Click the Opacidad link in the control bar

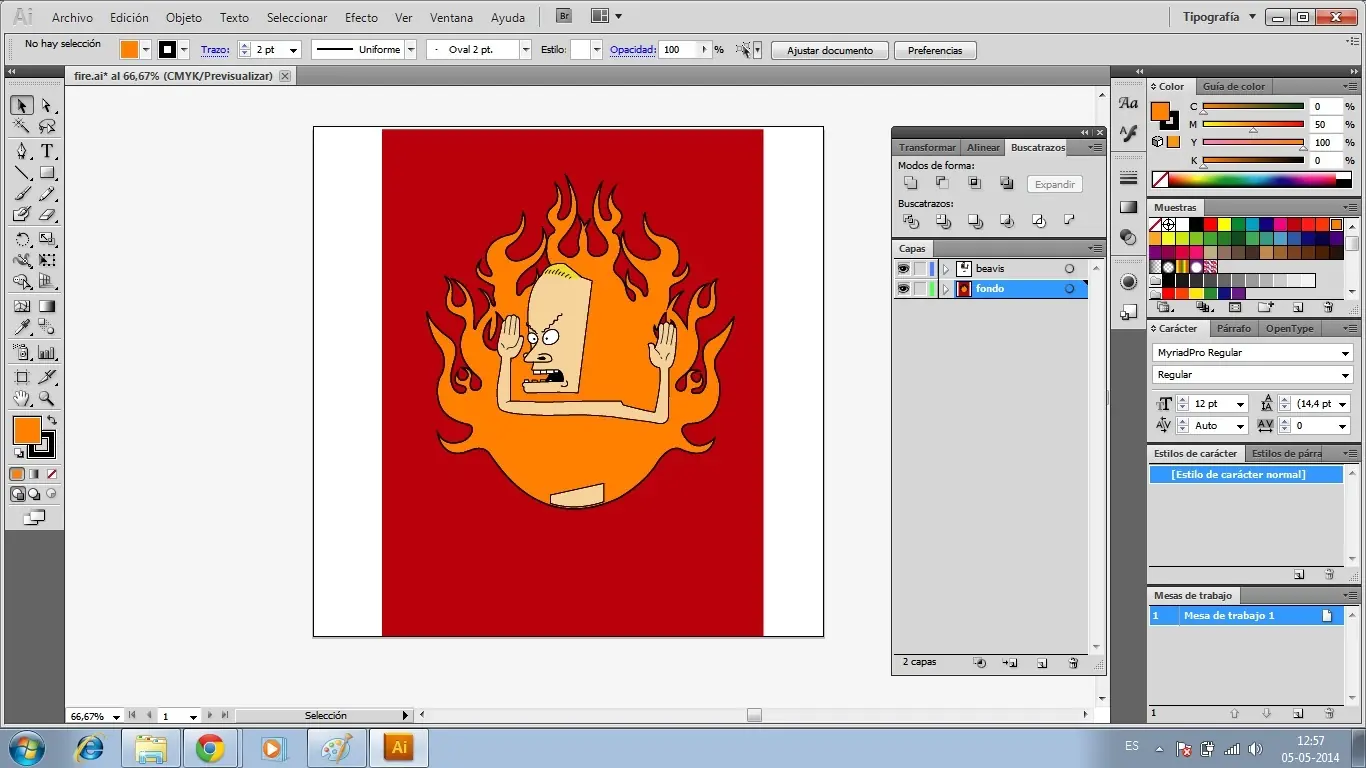(x=632, y=50)
